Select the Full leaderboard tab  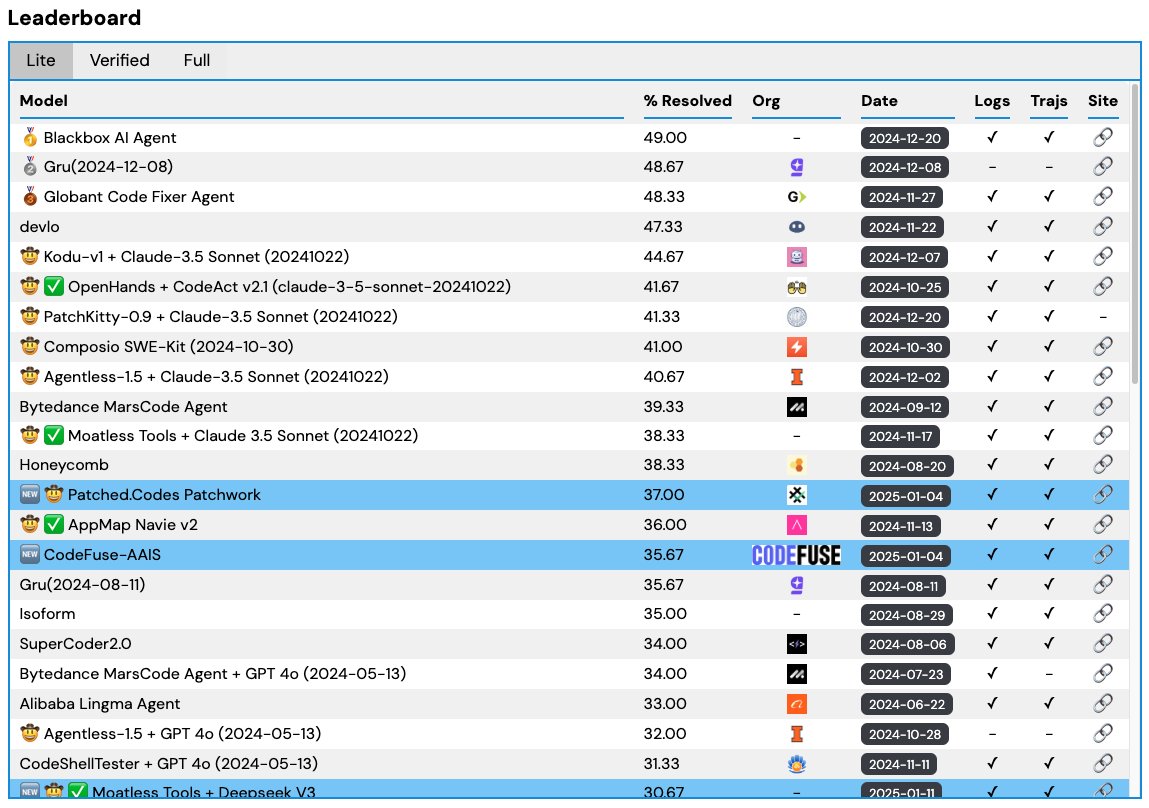click(196, 60)
